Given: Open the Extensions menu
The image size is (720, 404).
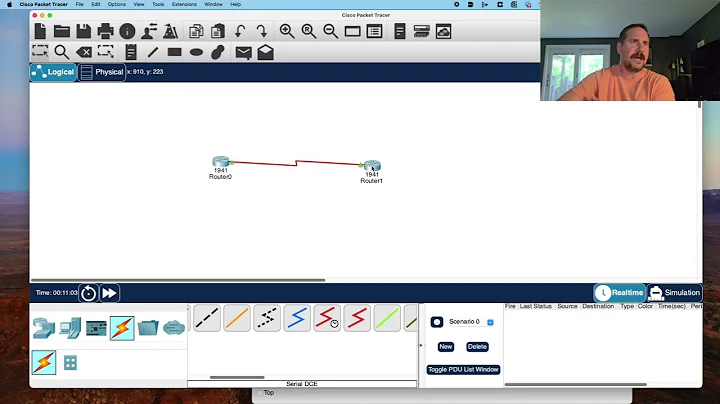Looking at the screenshot, I should coord(184,4).
